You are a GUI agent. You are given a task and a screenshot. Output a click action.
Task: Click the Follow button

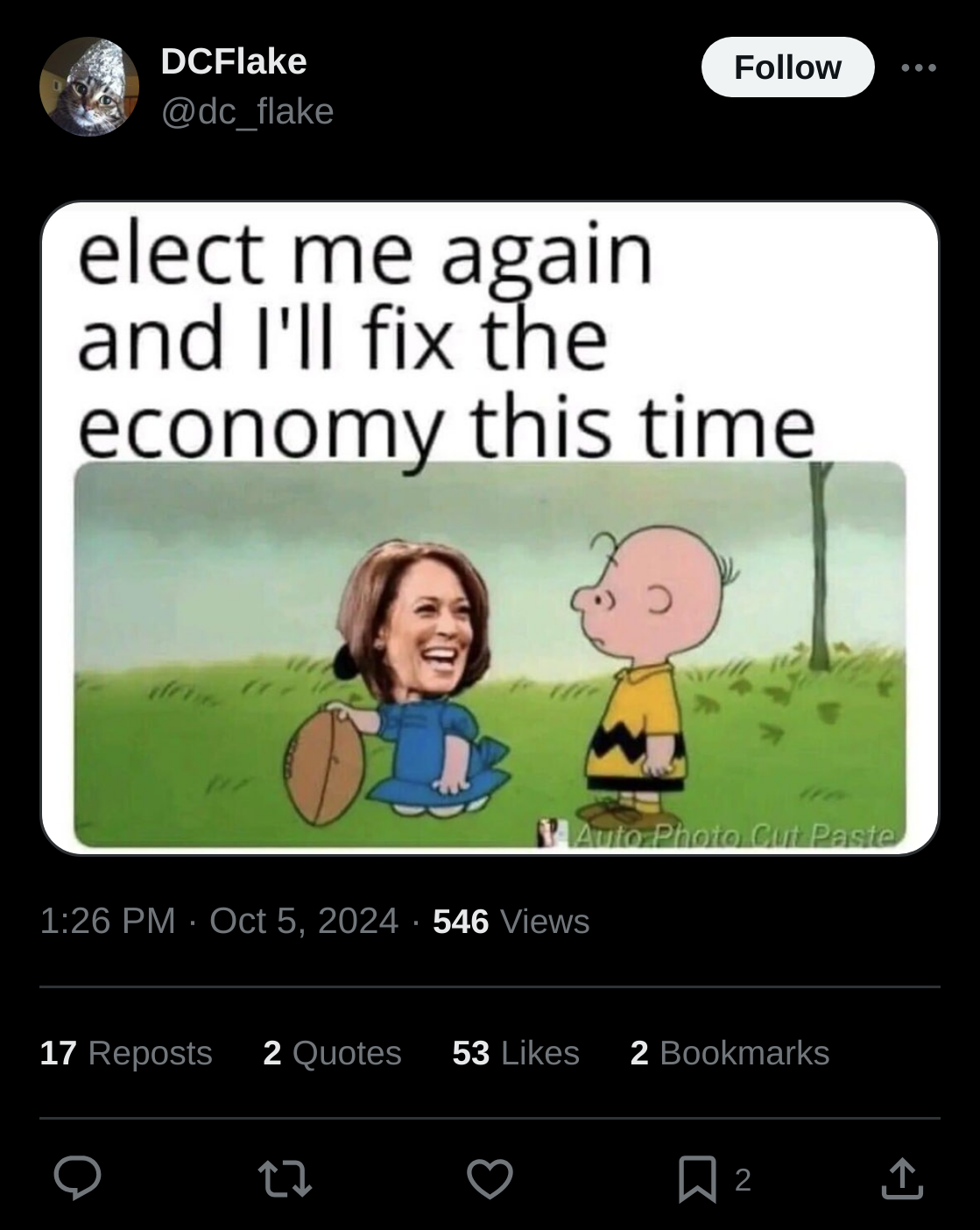787,67
